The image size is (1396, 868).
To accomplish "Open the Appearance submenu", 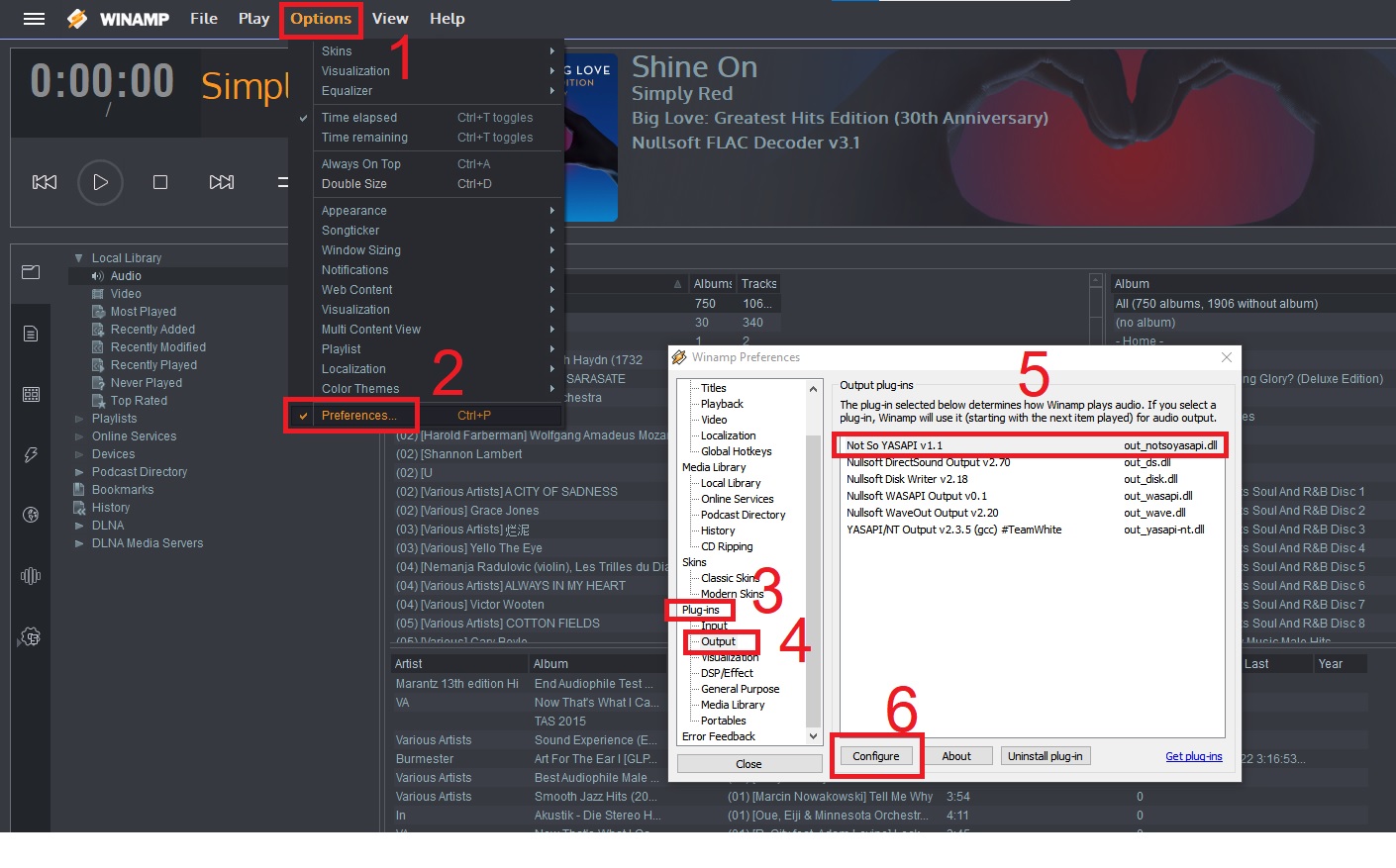I will click(427, 211).
